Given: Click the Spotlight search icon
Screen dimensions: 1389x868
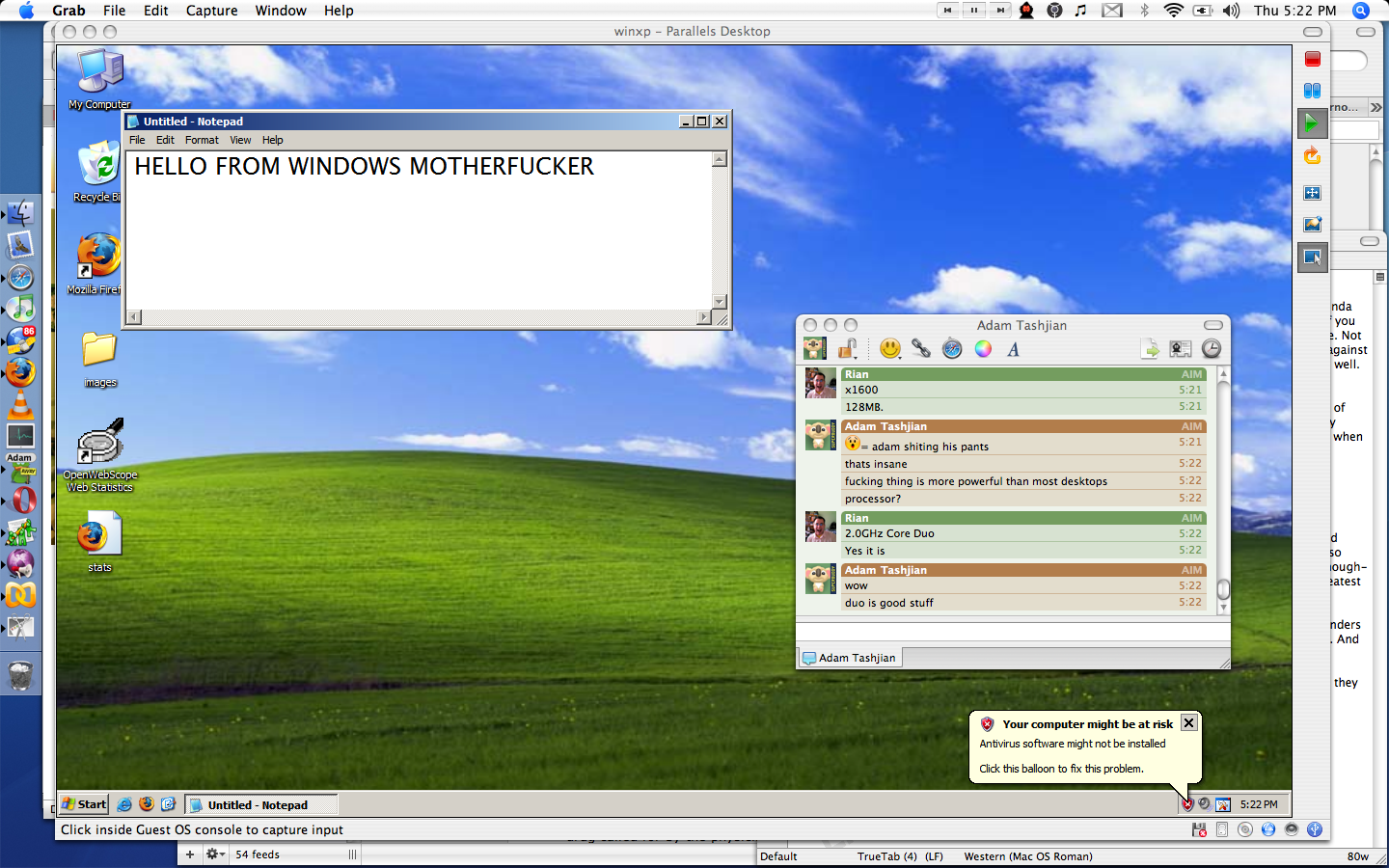Looking at the screenshot, I should click(1361, 11).
